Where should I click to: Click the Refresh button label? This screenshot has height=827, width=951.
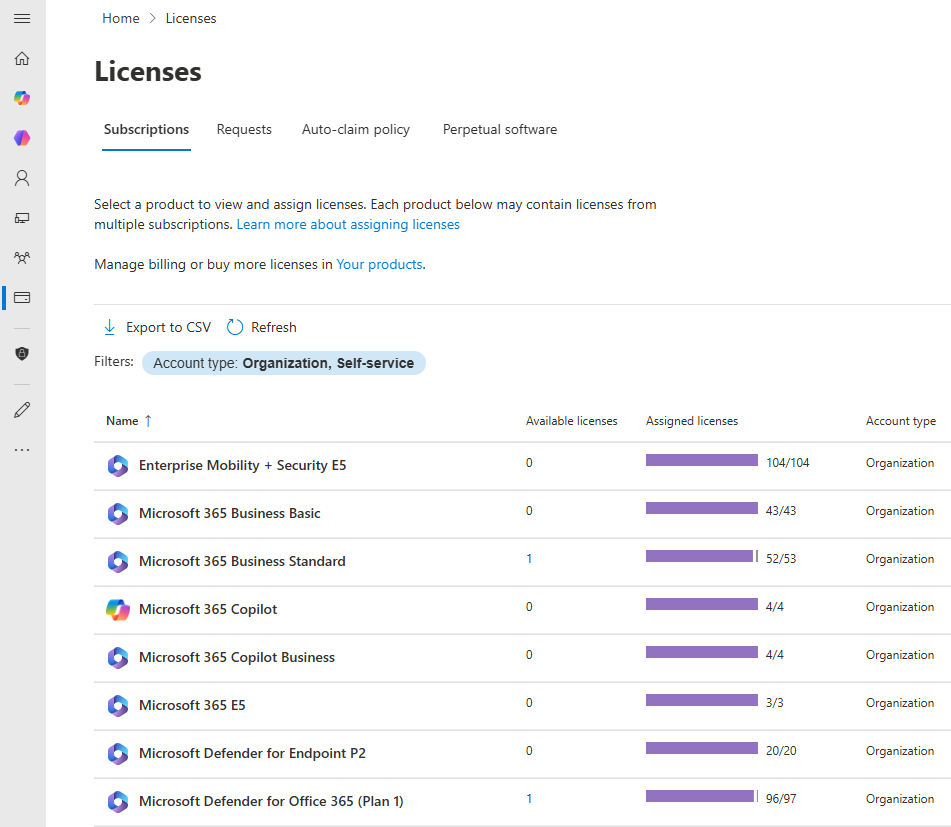coord(274,327)
